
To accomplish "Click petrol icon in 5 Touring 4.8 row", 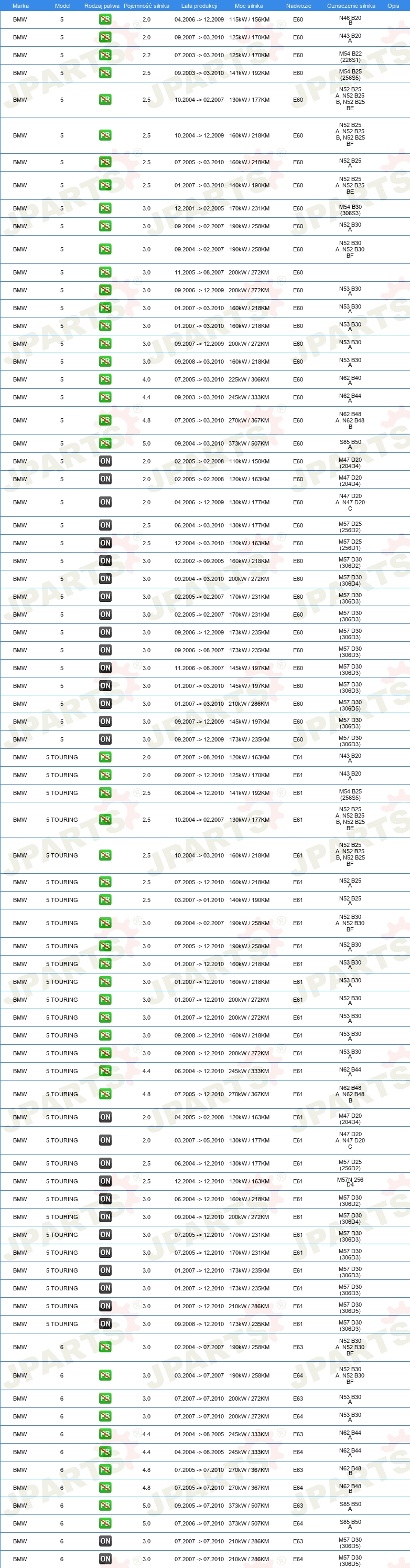I will click(105, 1094).
